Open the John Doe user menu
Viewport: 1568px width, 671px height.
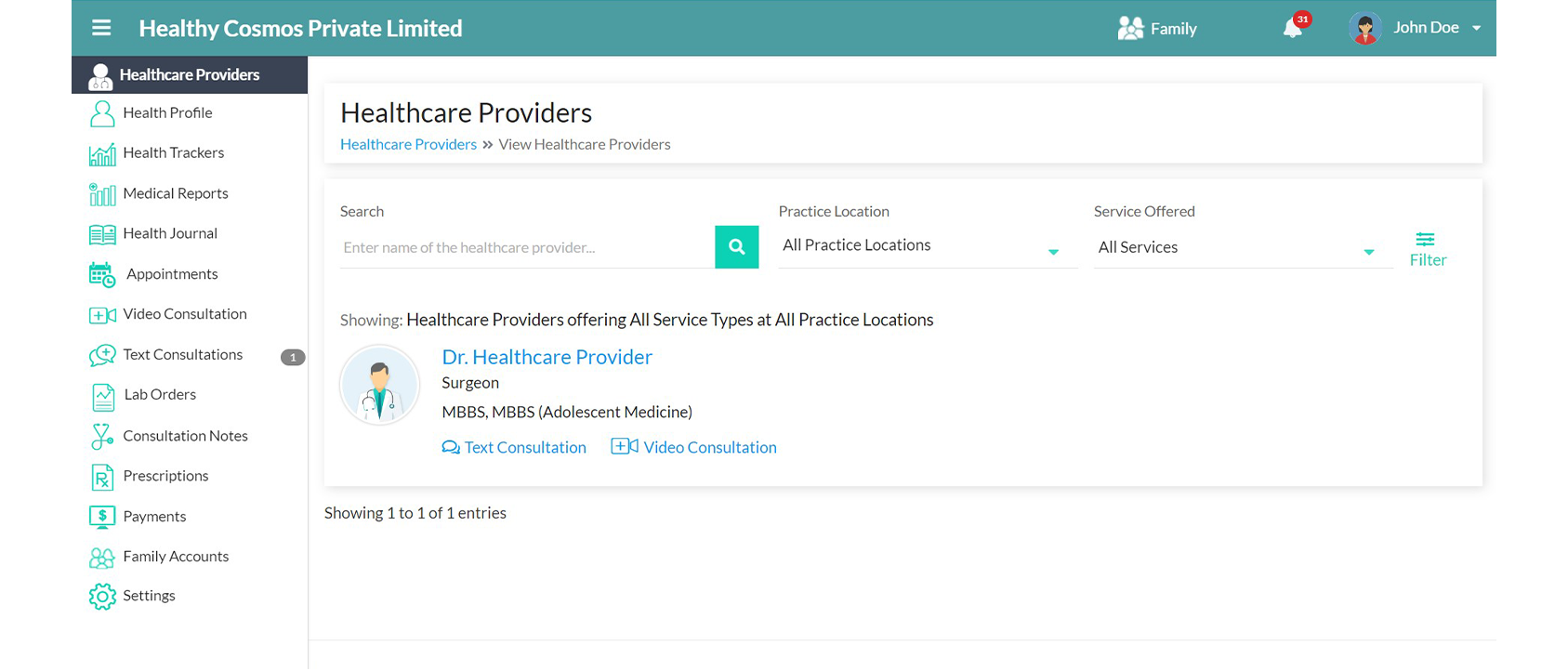pyautogui.click(x=1415, y=28)
